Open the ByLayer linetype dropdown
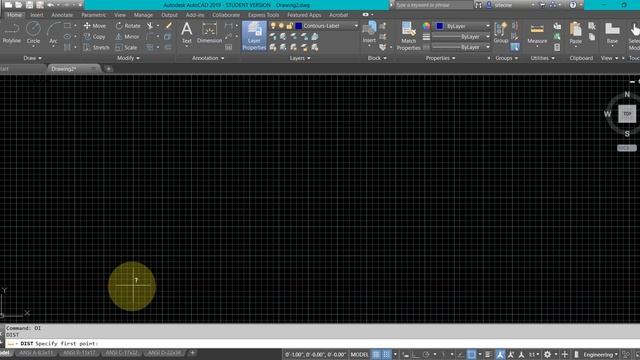Image resolution: width=640 pixels, height=360 pixels. 461,47
